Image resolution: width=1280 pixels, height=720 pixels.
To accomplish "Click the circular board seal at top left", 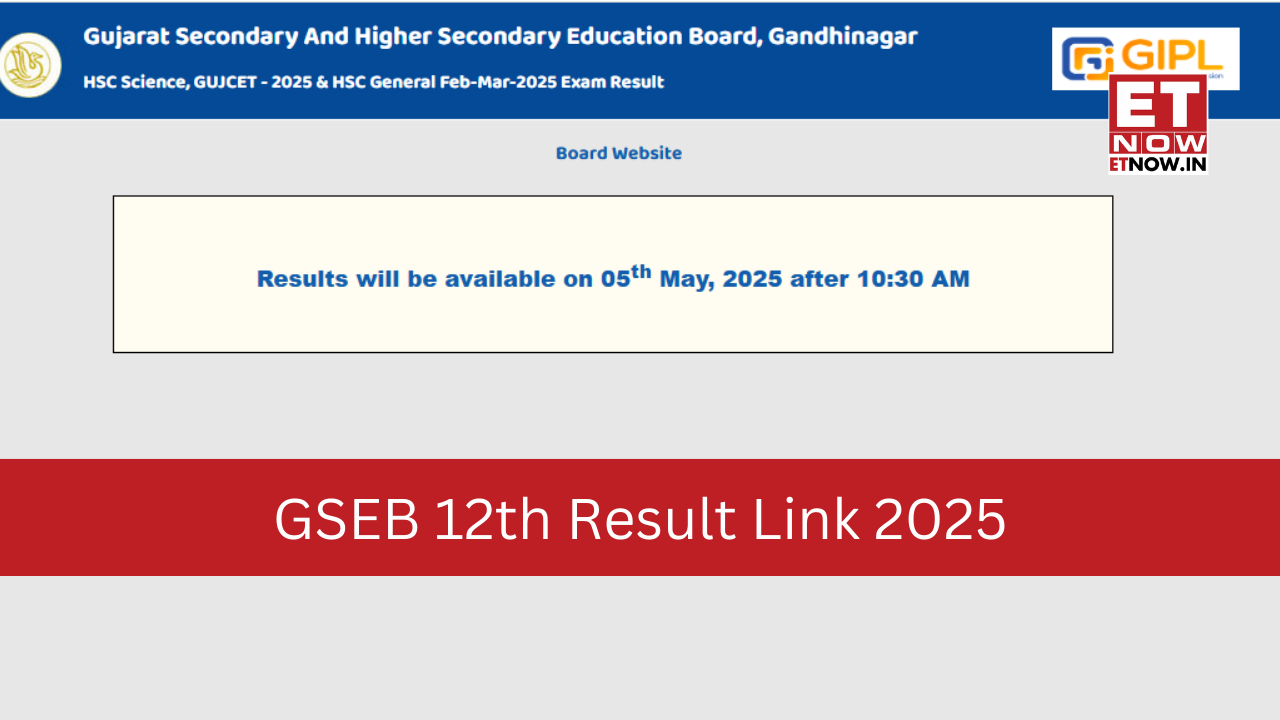I will tap(31, 61).
